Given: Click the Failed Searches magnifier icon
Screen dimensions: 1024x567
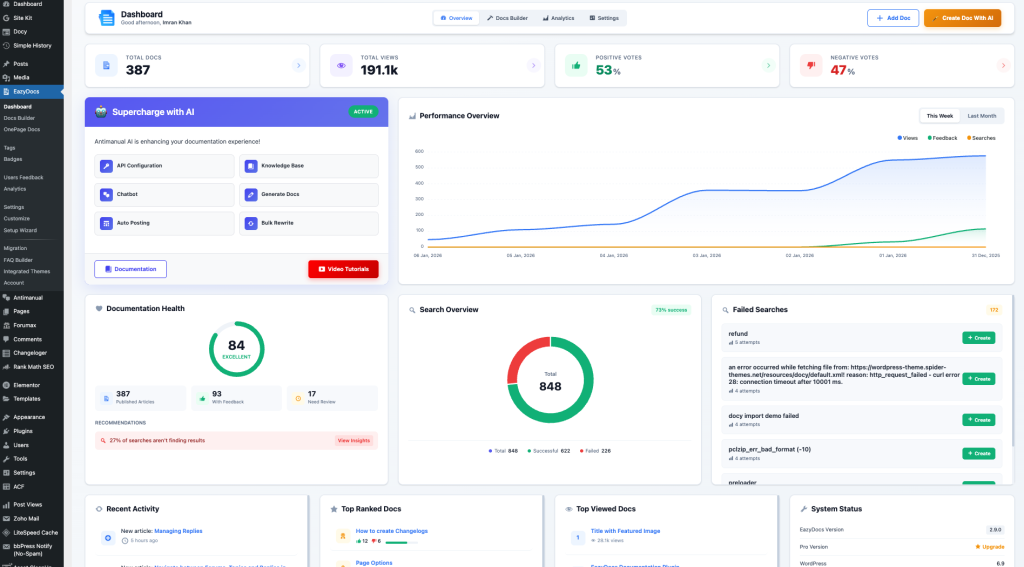Looking at the screenshot, I should 725,310.
